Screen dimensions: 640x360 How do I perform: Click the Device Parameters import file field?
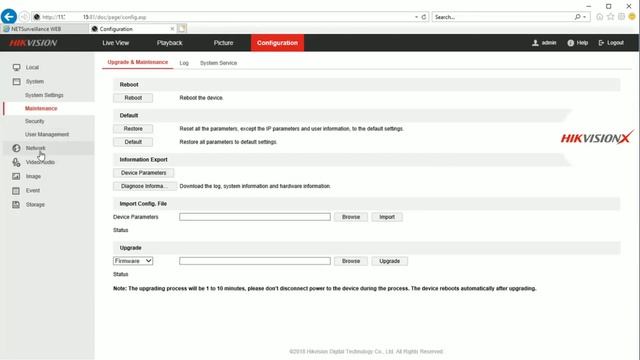click(255, 217)
